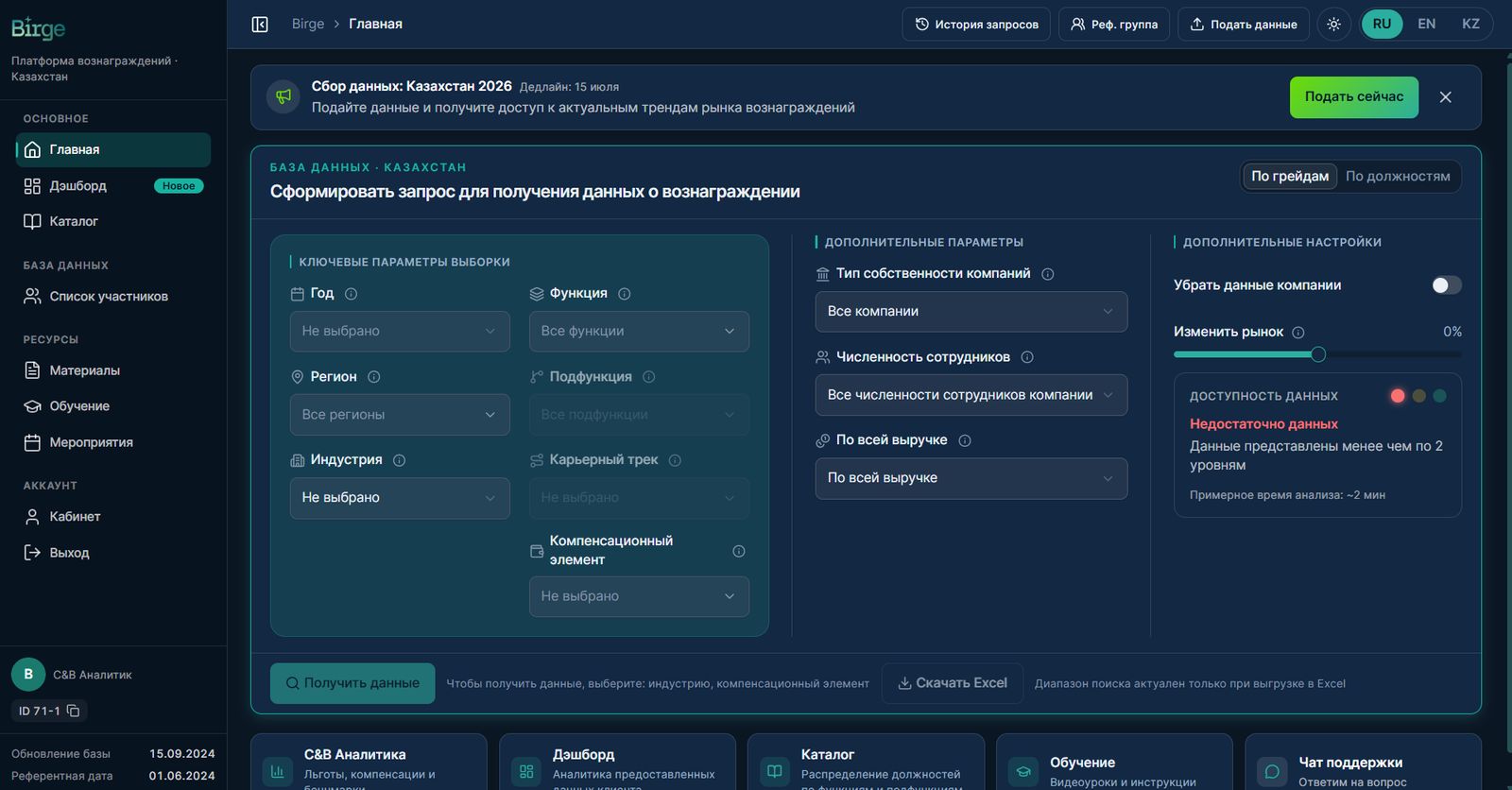Open Кабинет in sidebar
Image resolution: width=1512 pixels, height=790 pixels.
click(x=113, y=517)
